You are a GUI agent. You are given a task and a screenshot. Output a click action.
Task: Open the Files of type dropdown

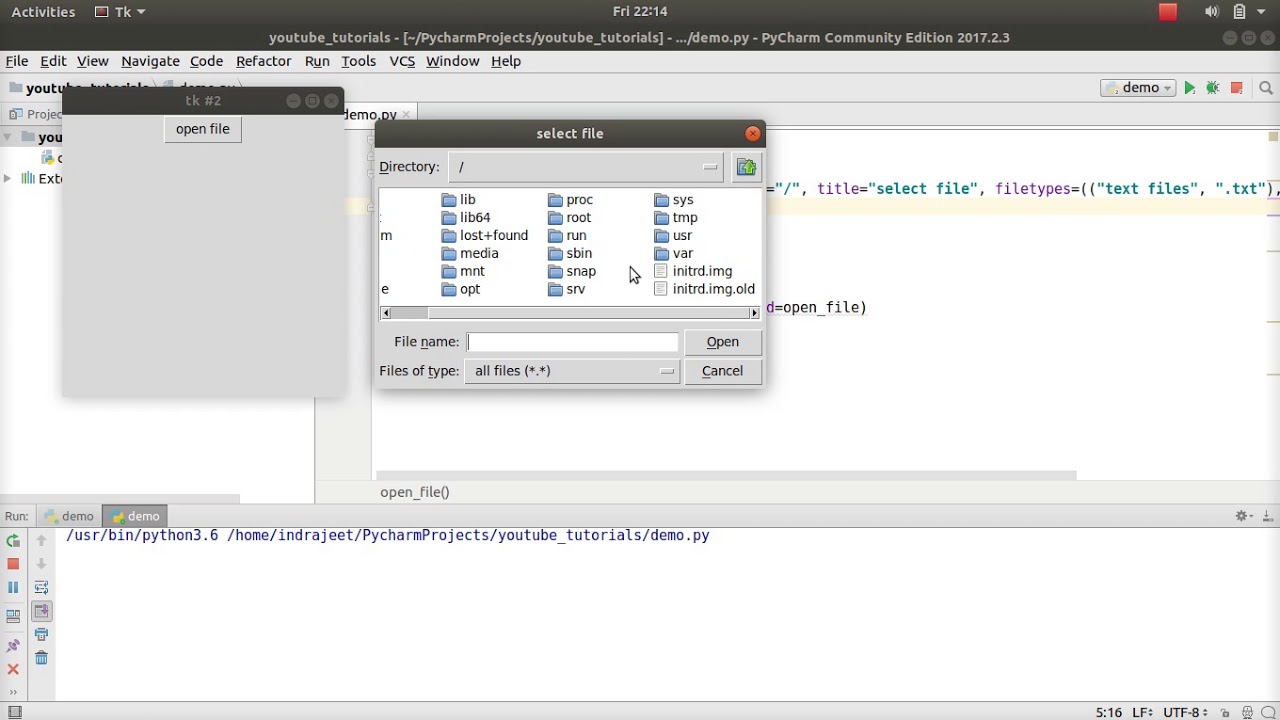click(x=573, y=371)
